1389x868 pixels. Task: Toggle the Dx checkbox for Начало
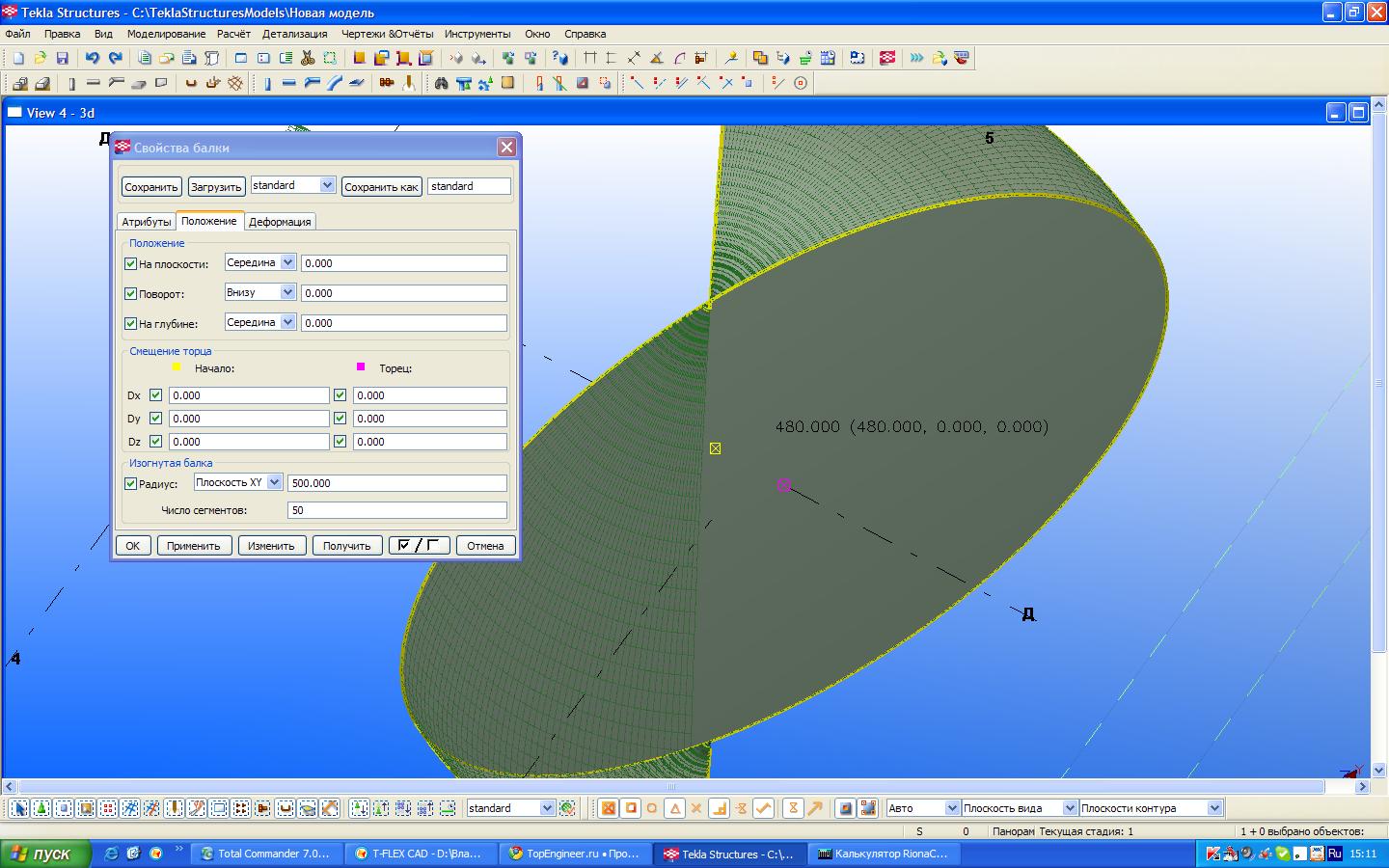coord(155,395)
